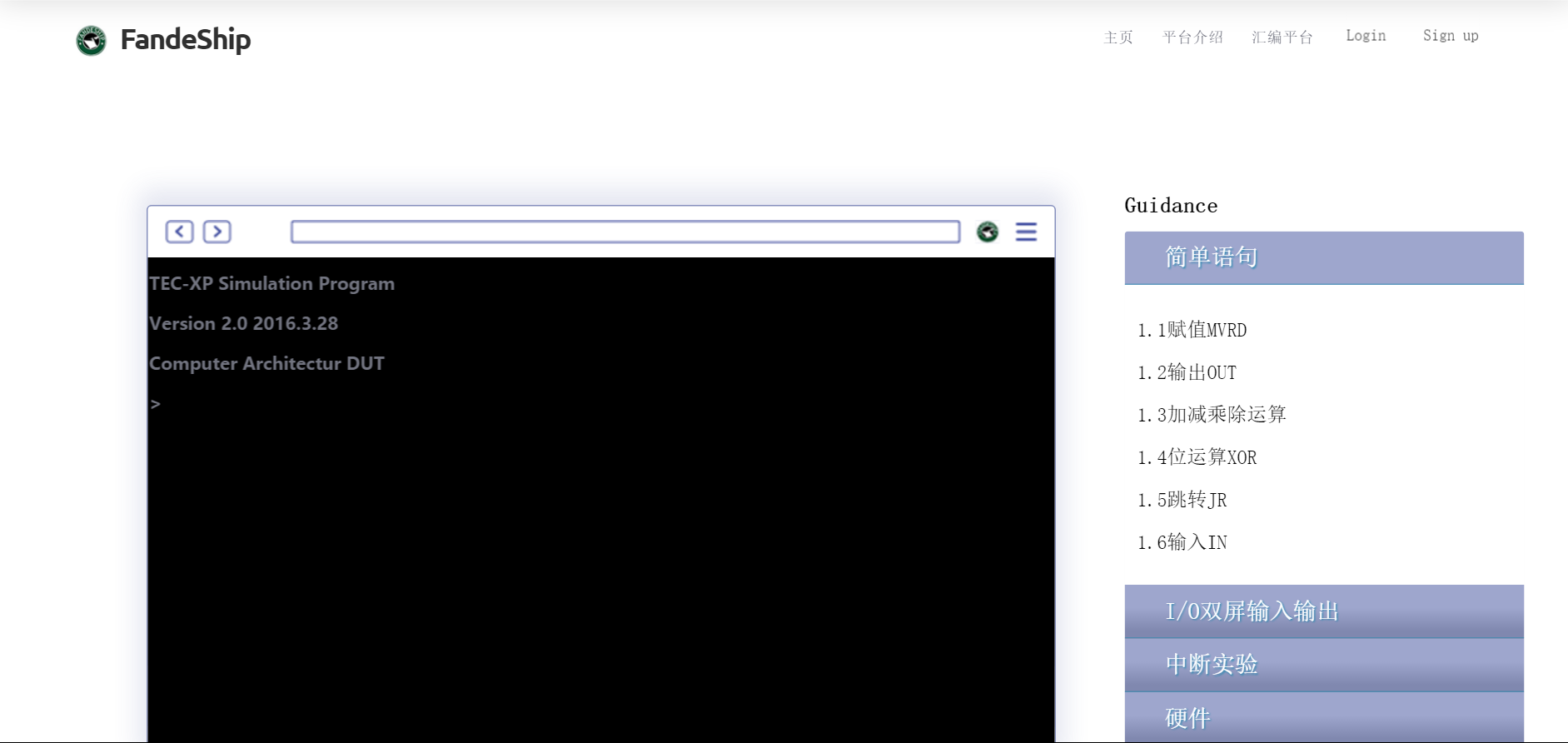Collapse the 简单语句 accordion section
Screen dimensions: 1568x743
coord(1323,257)
